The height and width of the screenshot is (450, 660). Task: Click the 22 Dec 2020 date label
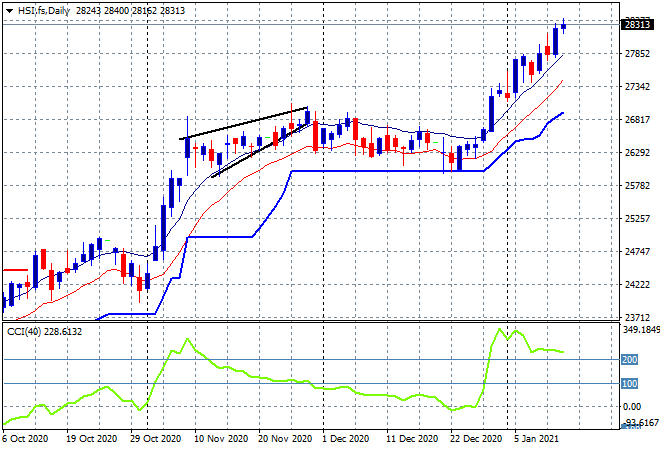[476, 439]
